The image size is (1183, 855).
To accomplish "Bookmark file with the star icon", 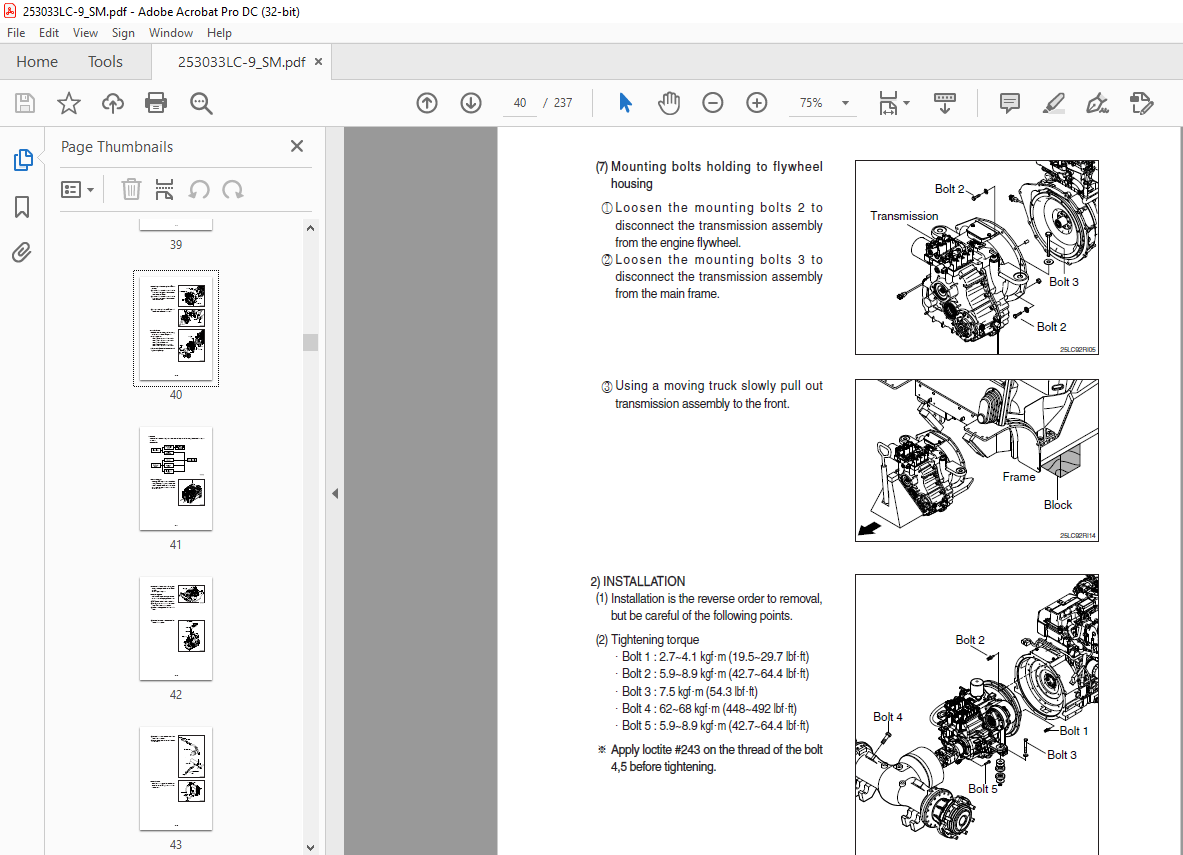I will [68, 103].
